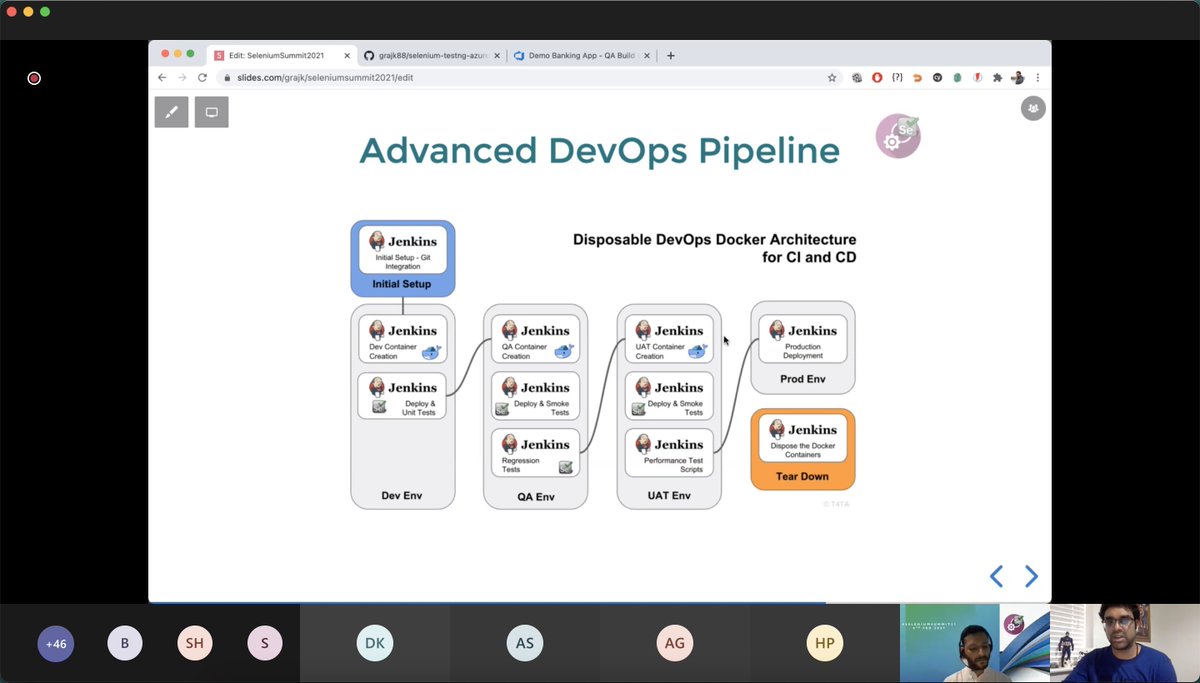Select participant avatar DK
This screenshot has width=1200, height=683.
coord(375,644)
